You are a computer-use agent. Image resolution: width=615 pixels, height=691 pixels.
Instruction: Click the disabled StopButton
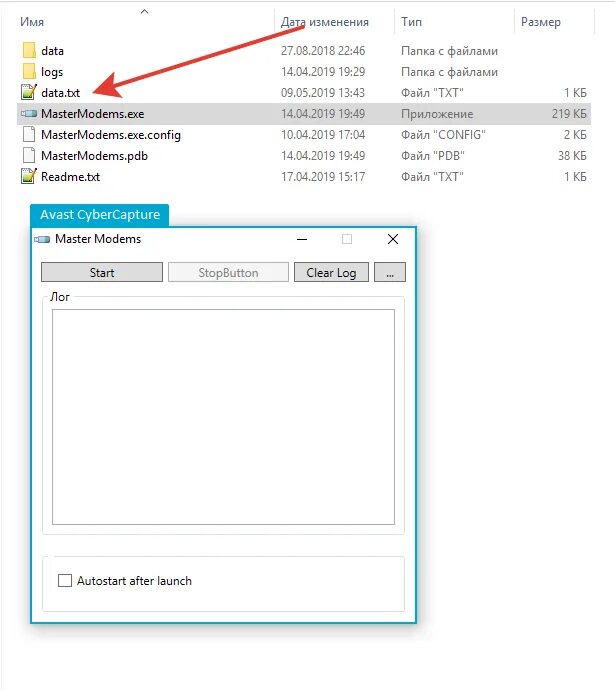tap(228, 272)
